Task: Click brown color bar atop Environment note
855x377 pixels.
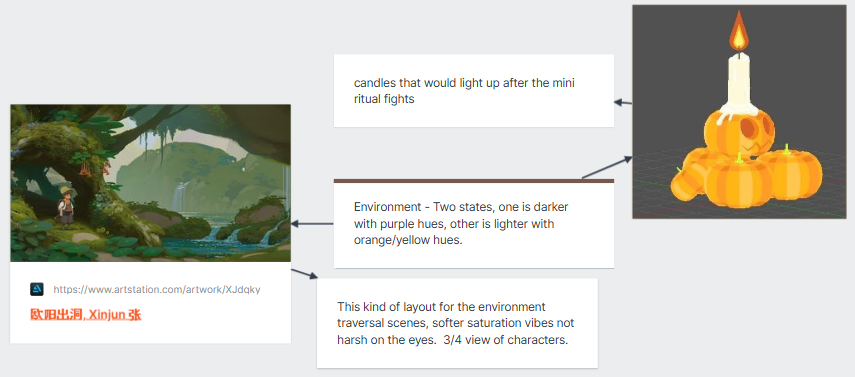Action: point(473,181)
